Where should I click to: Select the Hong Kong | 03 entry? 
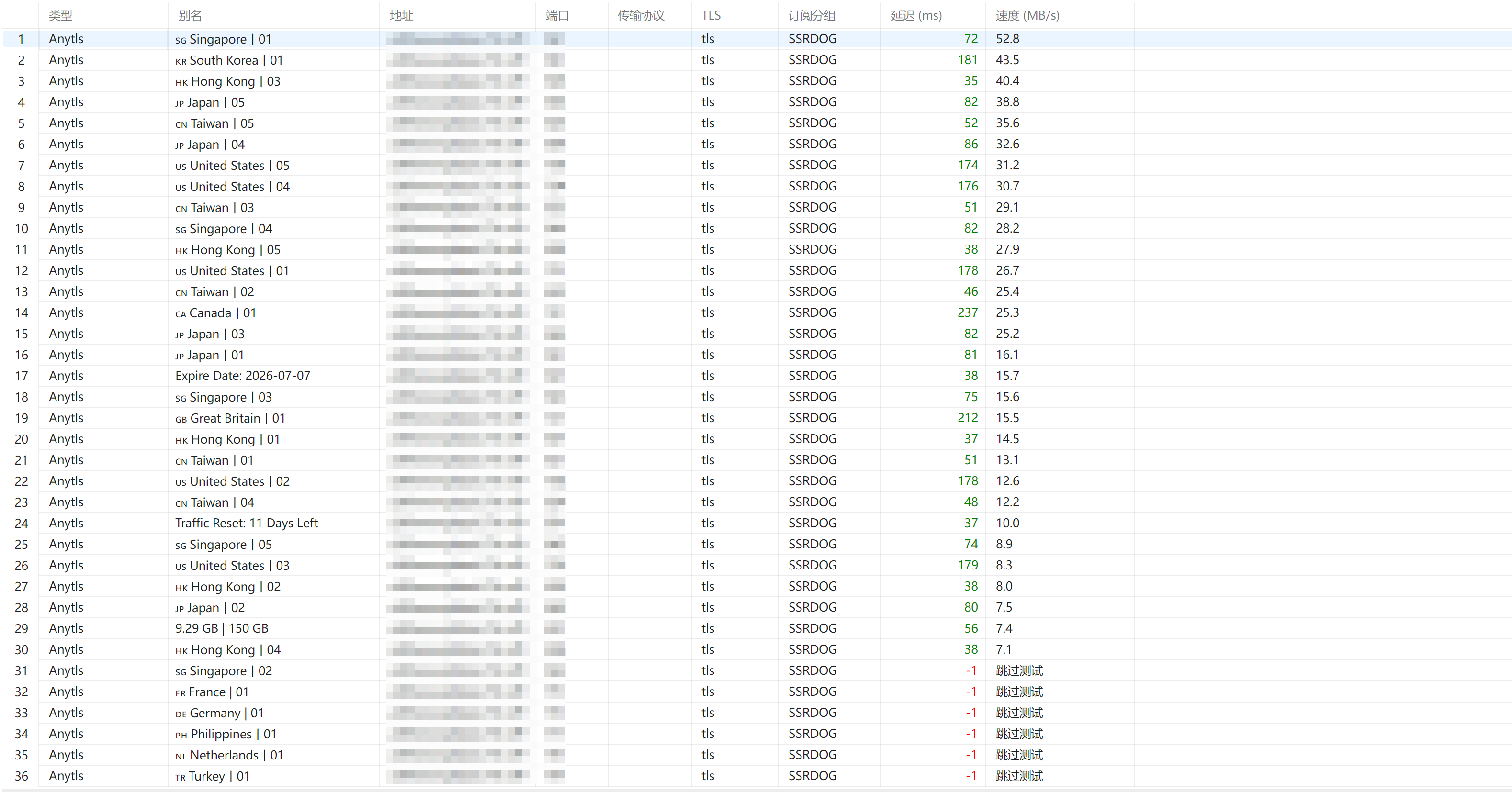pos(756,81)
